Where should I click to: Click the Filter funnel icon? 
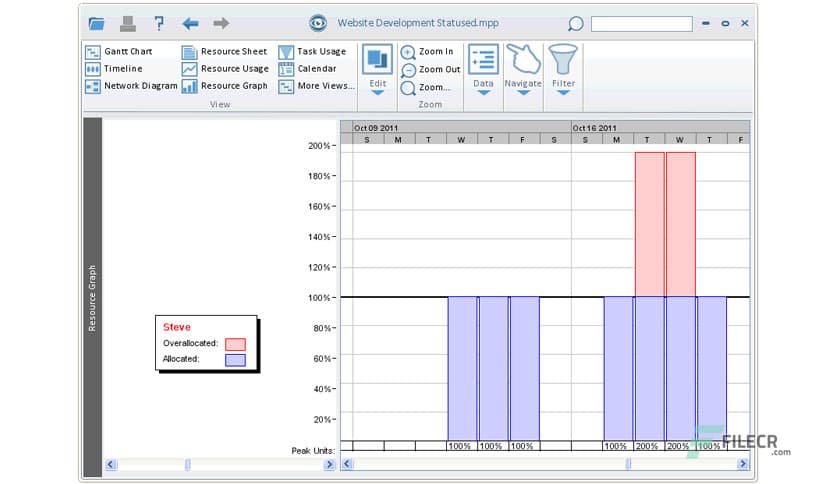[563, 59]
